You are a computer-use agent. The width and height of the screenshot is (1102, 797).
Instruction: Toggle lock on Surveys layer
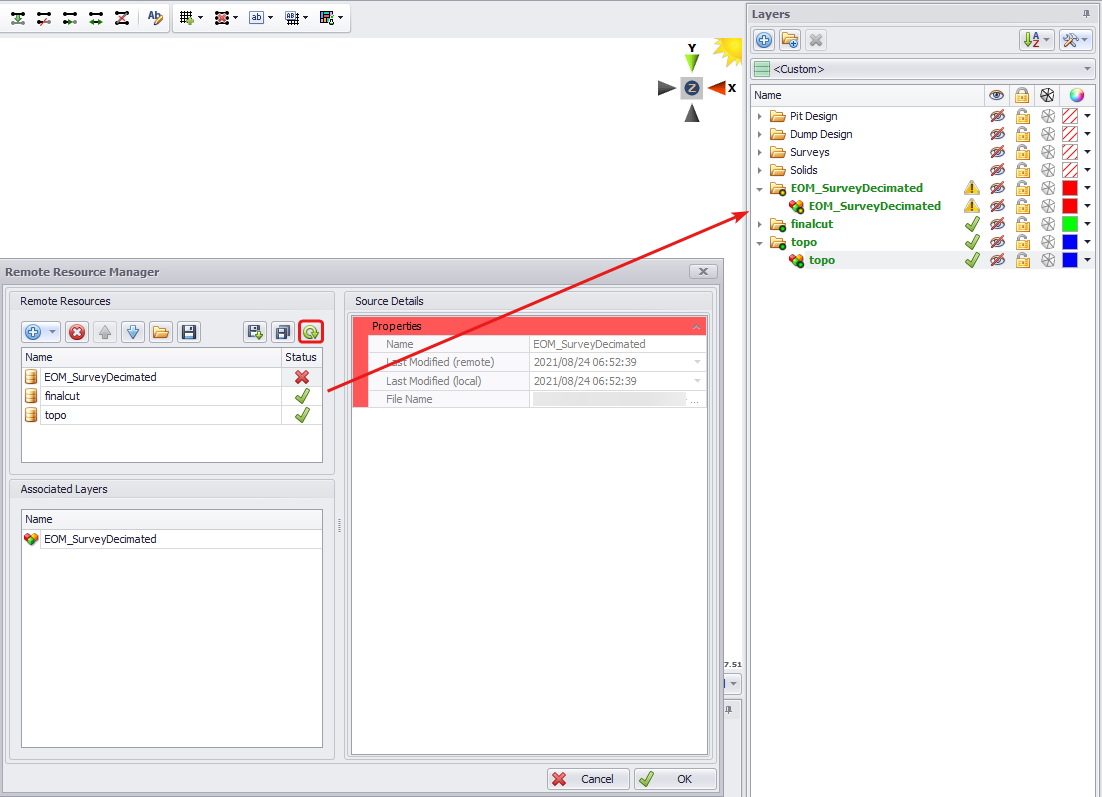1022,152
